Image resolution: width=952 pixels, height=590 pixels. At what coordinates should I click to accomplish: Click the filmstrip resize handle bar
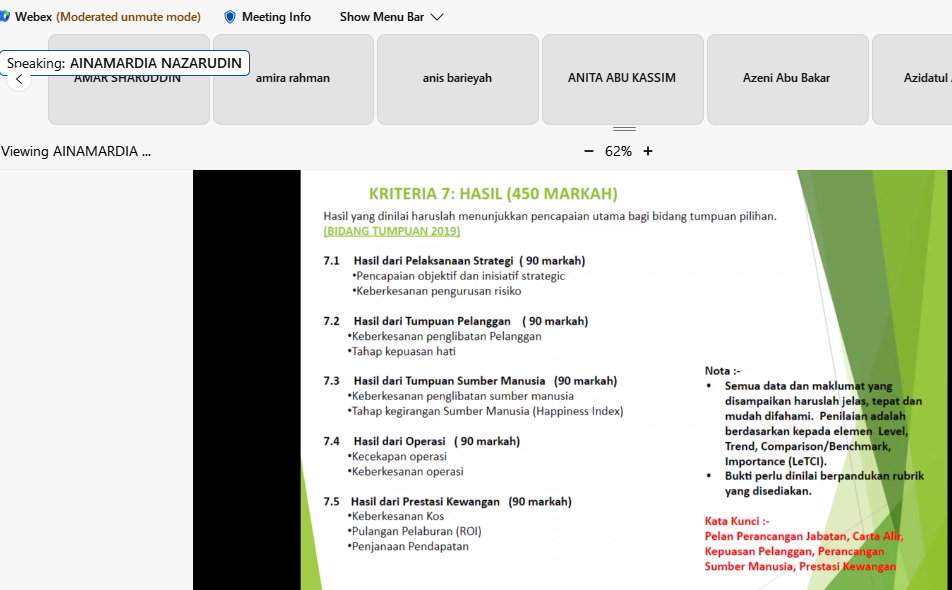click(624, 129)
